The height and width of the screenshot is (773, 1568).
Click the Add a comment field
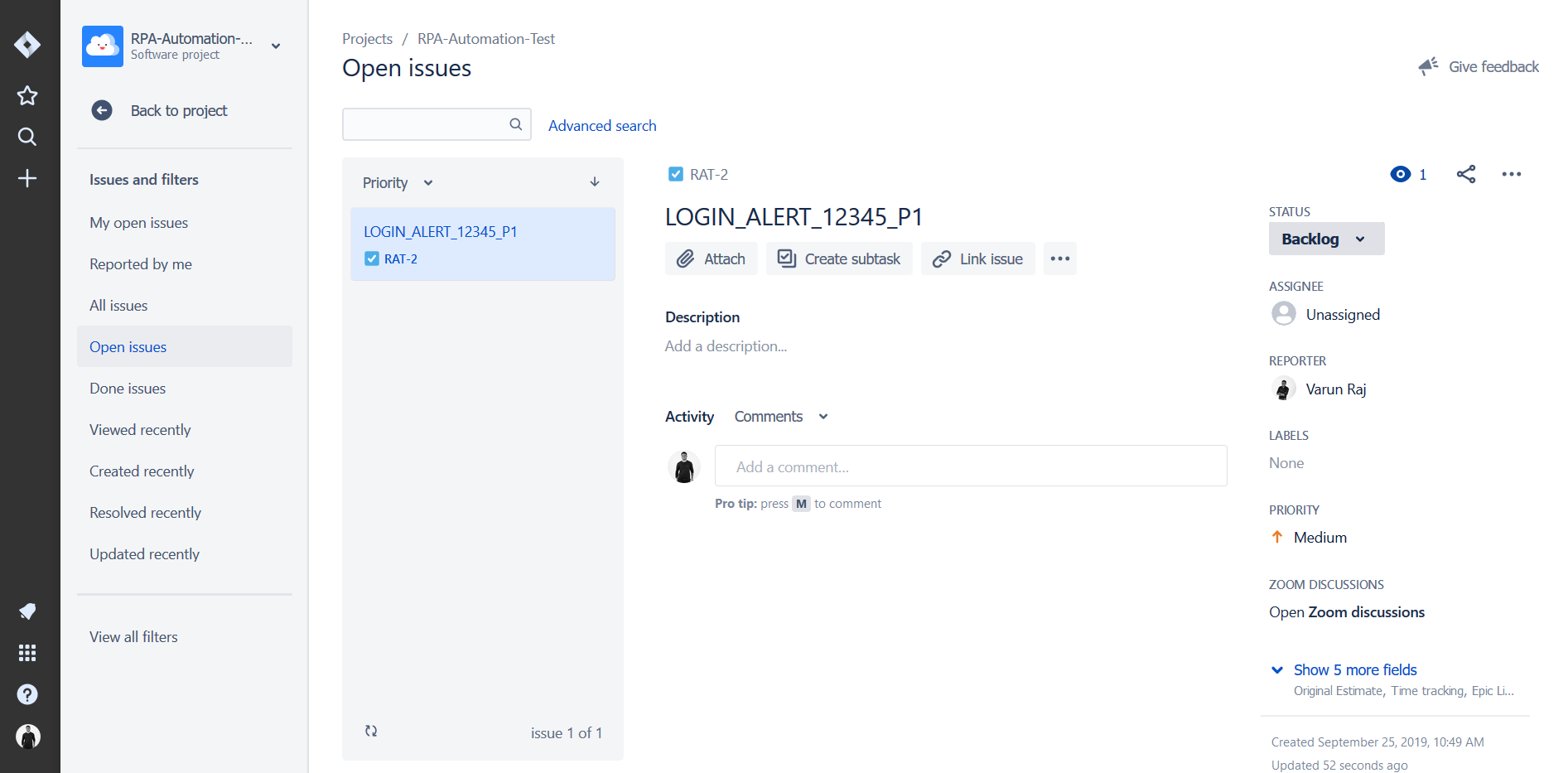click(x=970, y=466)
